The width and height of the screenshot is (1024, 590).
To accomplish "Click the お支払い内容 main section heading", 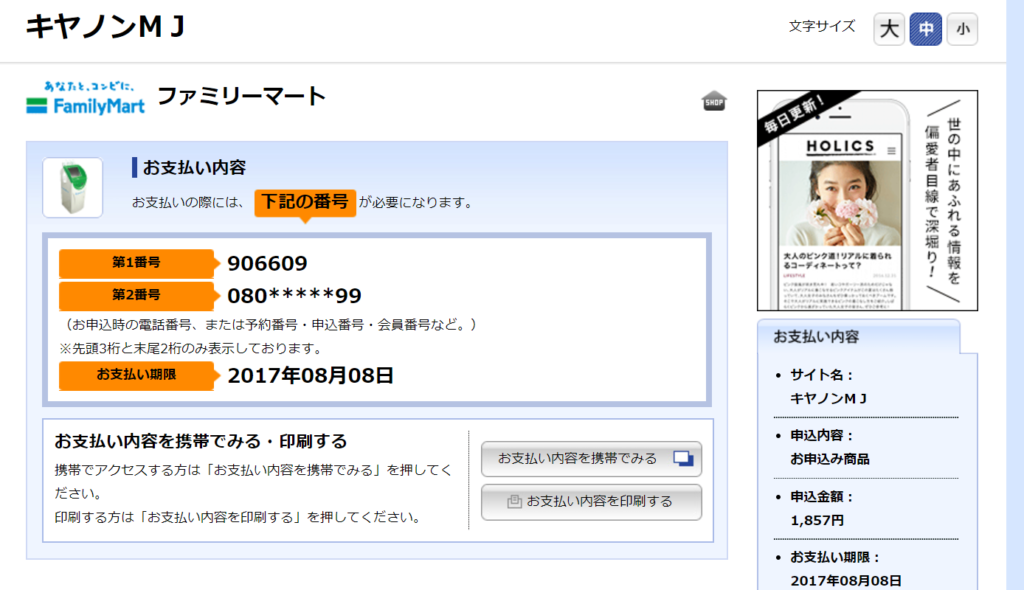I will (194, 167).
